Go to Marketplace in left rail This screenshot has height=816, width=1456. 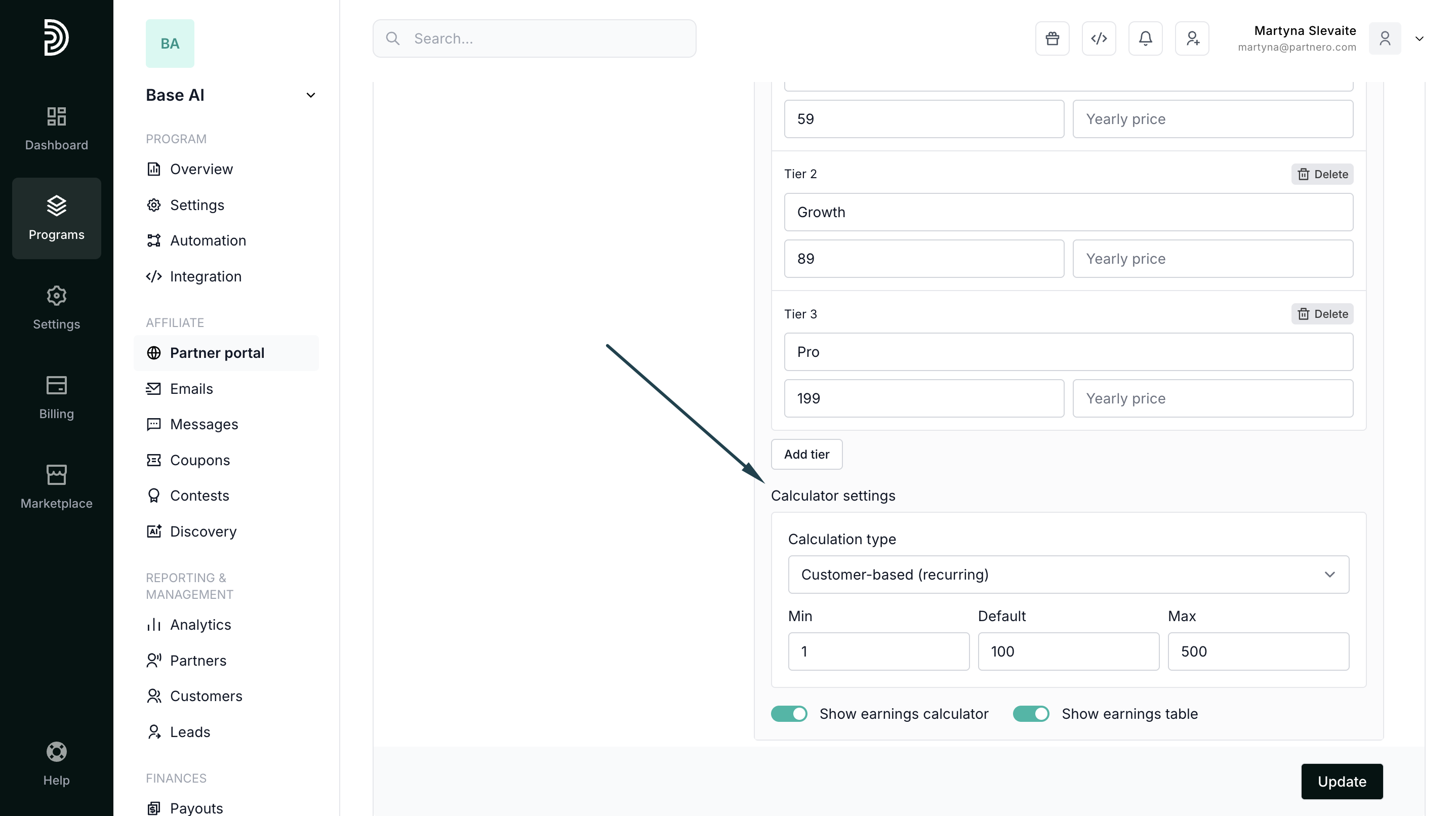[56, 486]
